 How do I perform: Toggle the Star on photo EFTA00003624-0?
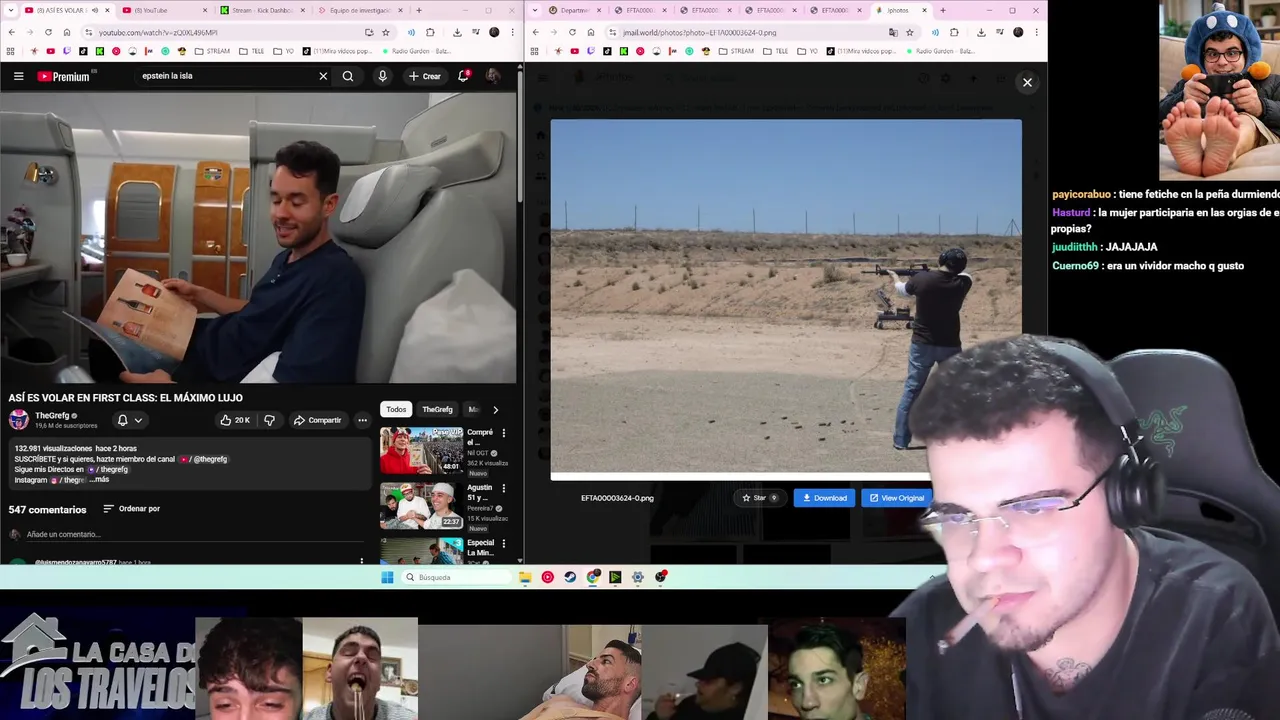(x=759, y=498)
